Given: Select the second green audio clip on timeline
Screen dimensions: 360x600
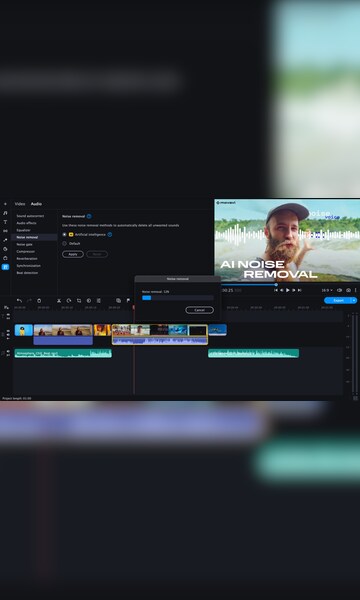Looking at the screenshot, I should [253, 353].
